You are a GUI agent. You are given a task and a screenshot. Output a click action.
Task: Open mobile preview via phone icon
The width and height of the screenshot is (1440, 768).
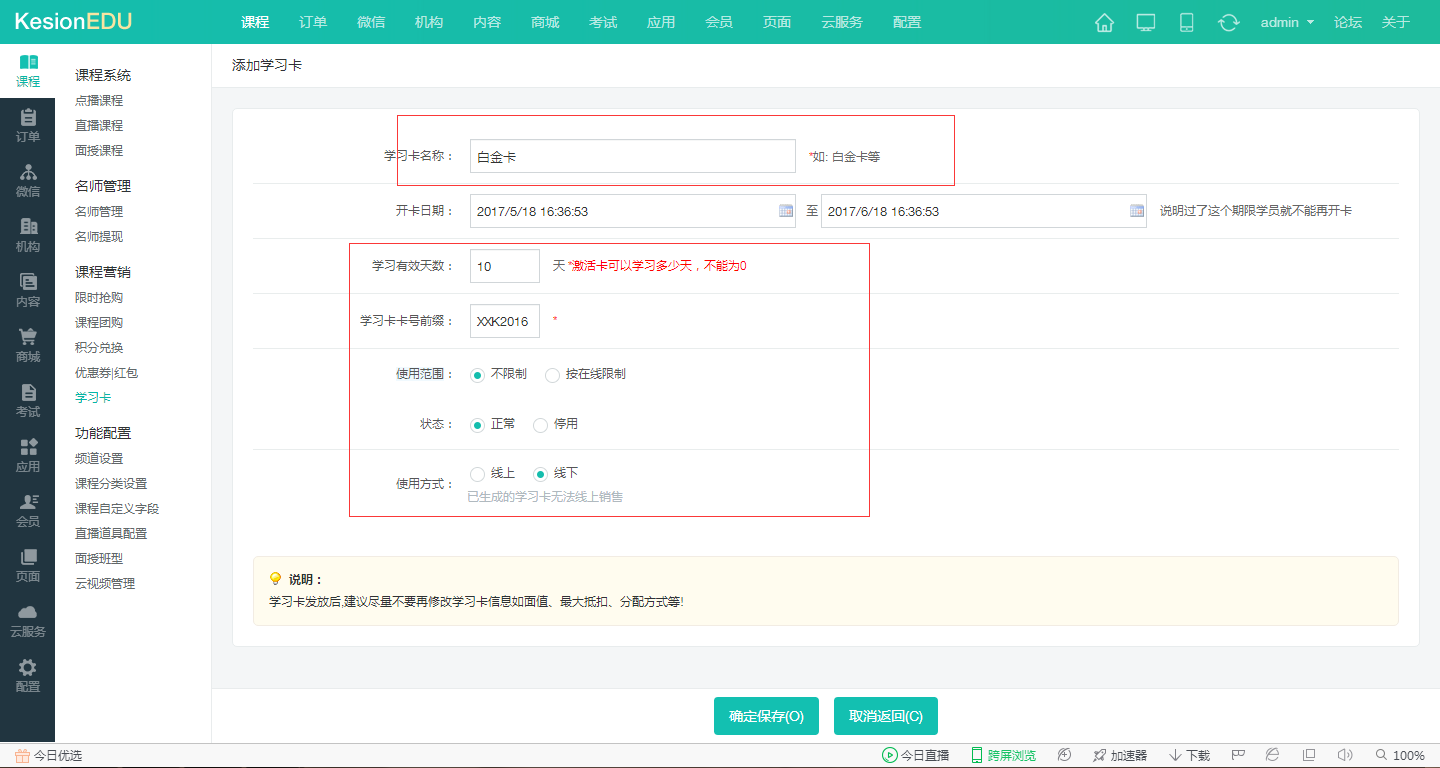1186,21
